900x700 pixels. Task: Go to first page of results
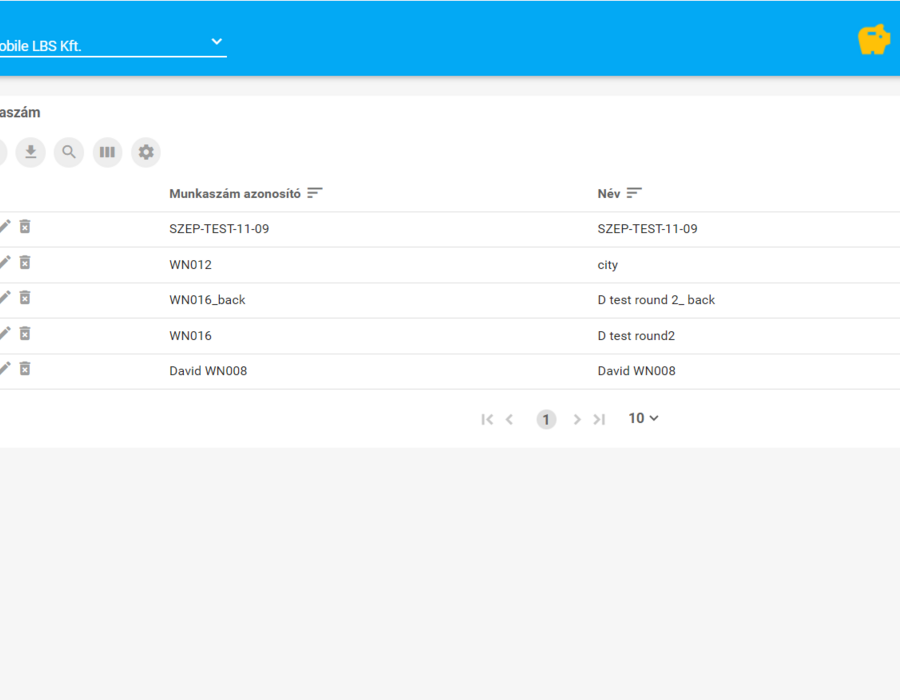[487, 419]
